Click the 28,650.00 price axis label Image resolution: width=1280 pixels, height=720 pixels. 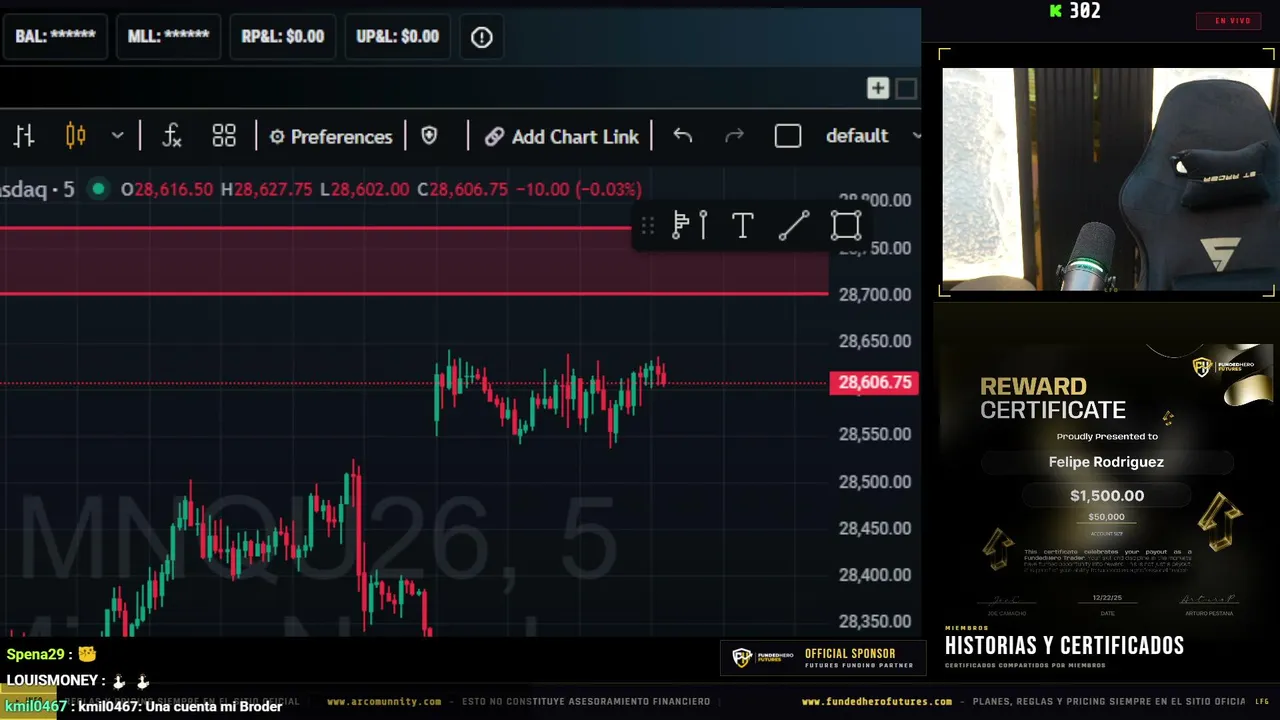point(875,341)
